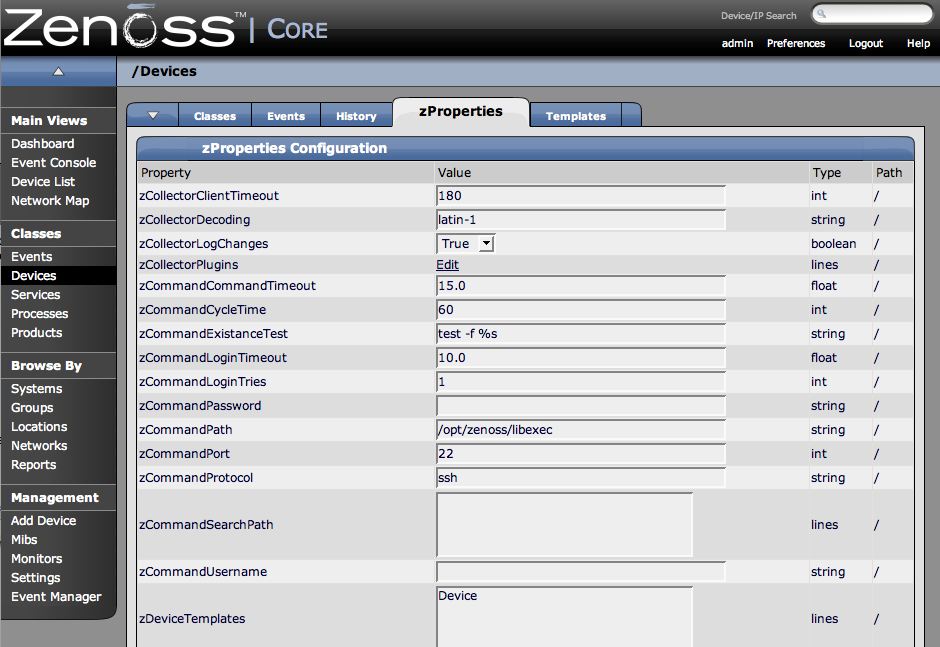
Task: Browse by Locations
Action: click(x=39, y=426)
